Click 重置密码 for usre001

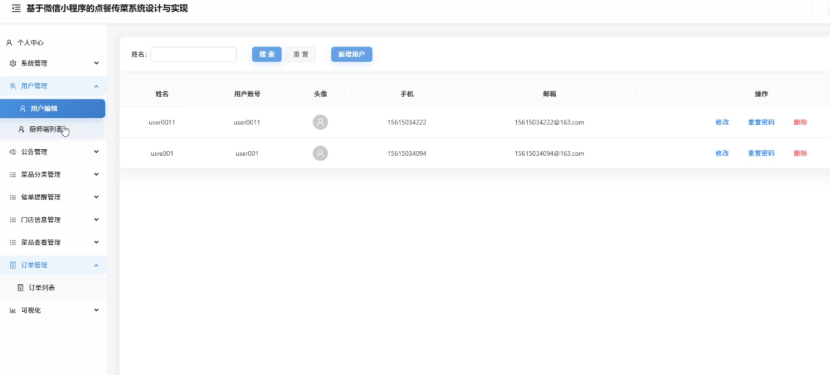pos(761,154)
